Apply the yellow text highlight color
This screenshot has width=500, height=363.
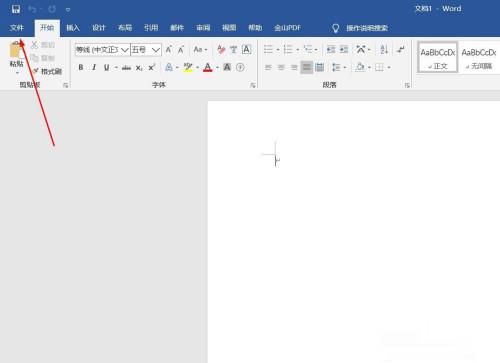coord(188,67)
